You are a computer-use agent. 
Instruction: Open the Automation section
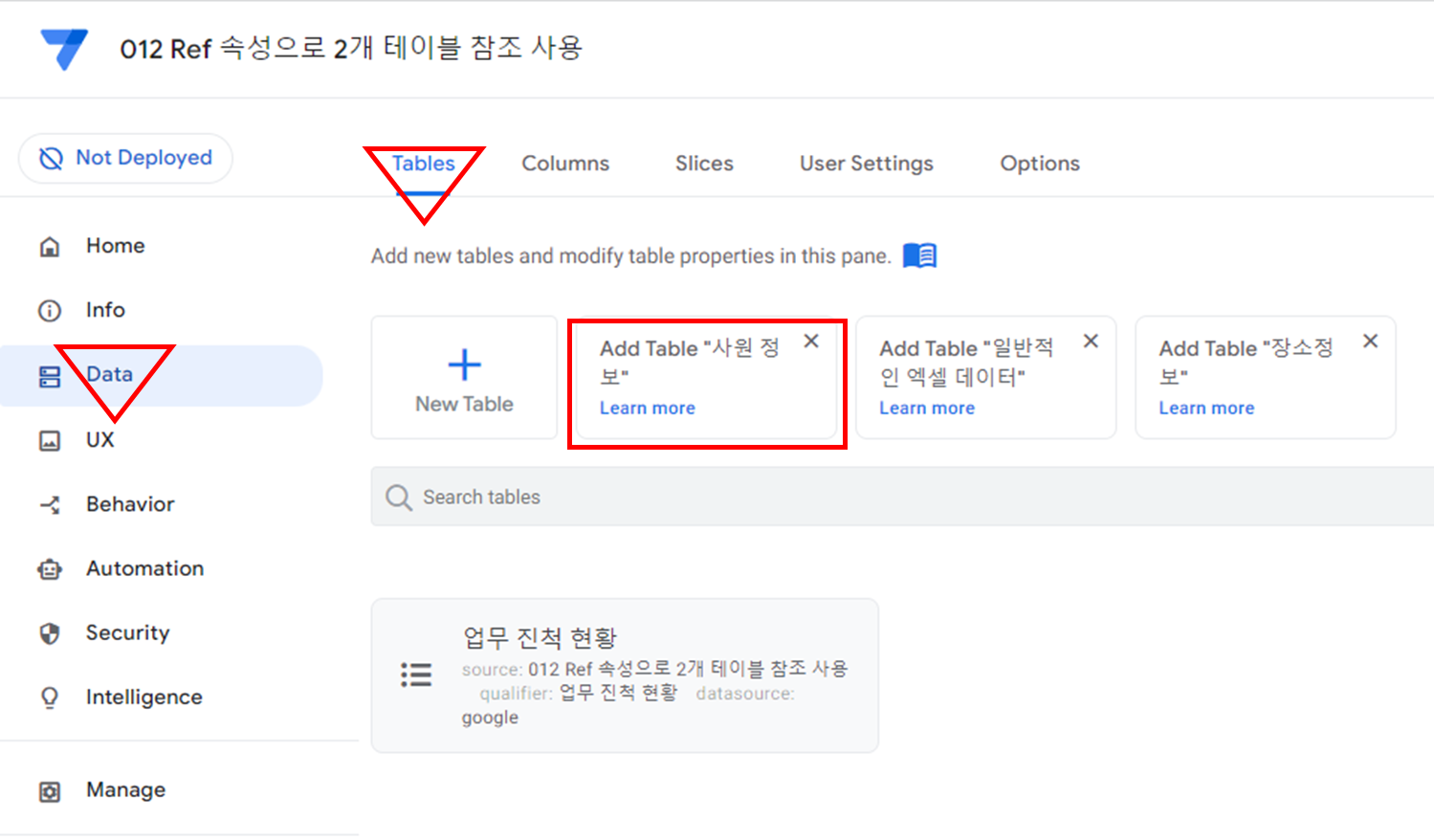click(144, 567)
